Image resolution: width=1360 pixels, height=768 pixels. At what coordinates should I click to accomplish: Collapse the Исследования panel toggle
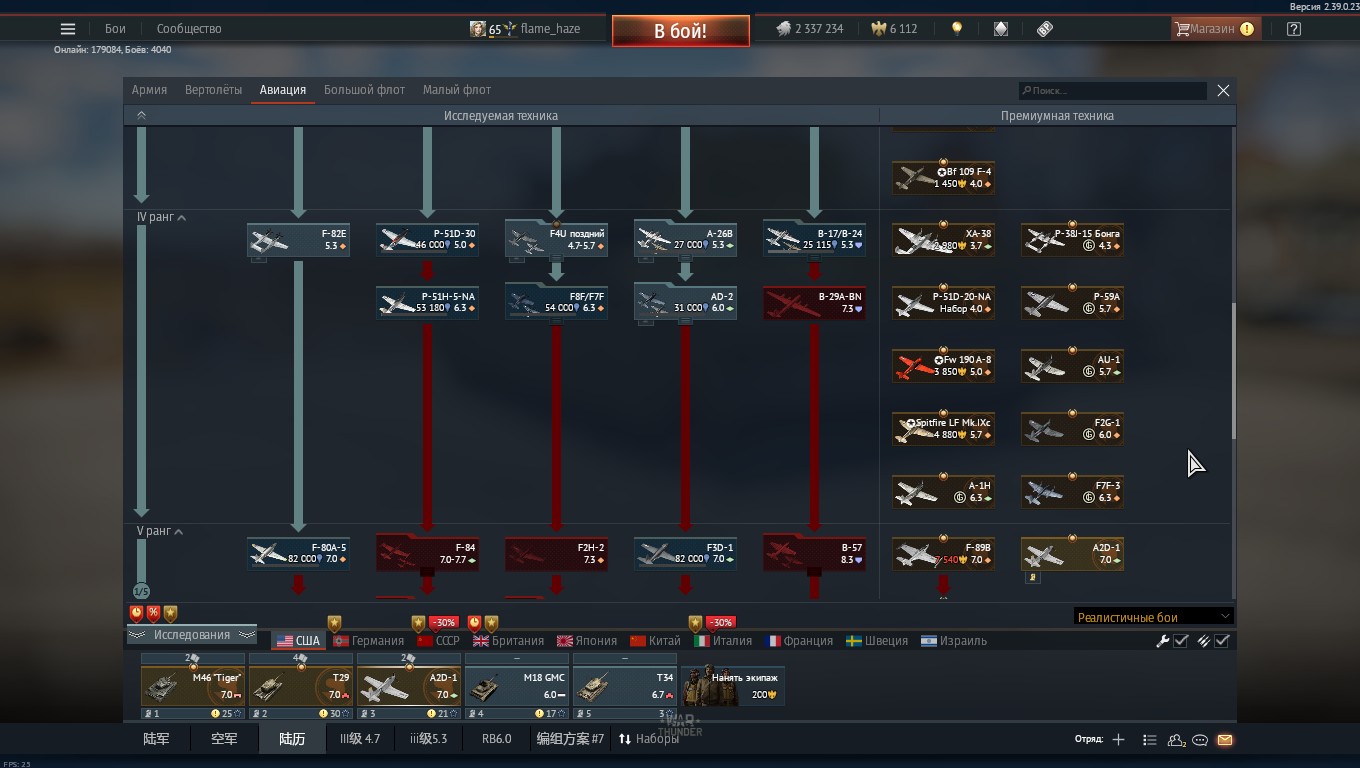(x=191, y=635)
